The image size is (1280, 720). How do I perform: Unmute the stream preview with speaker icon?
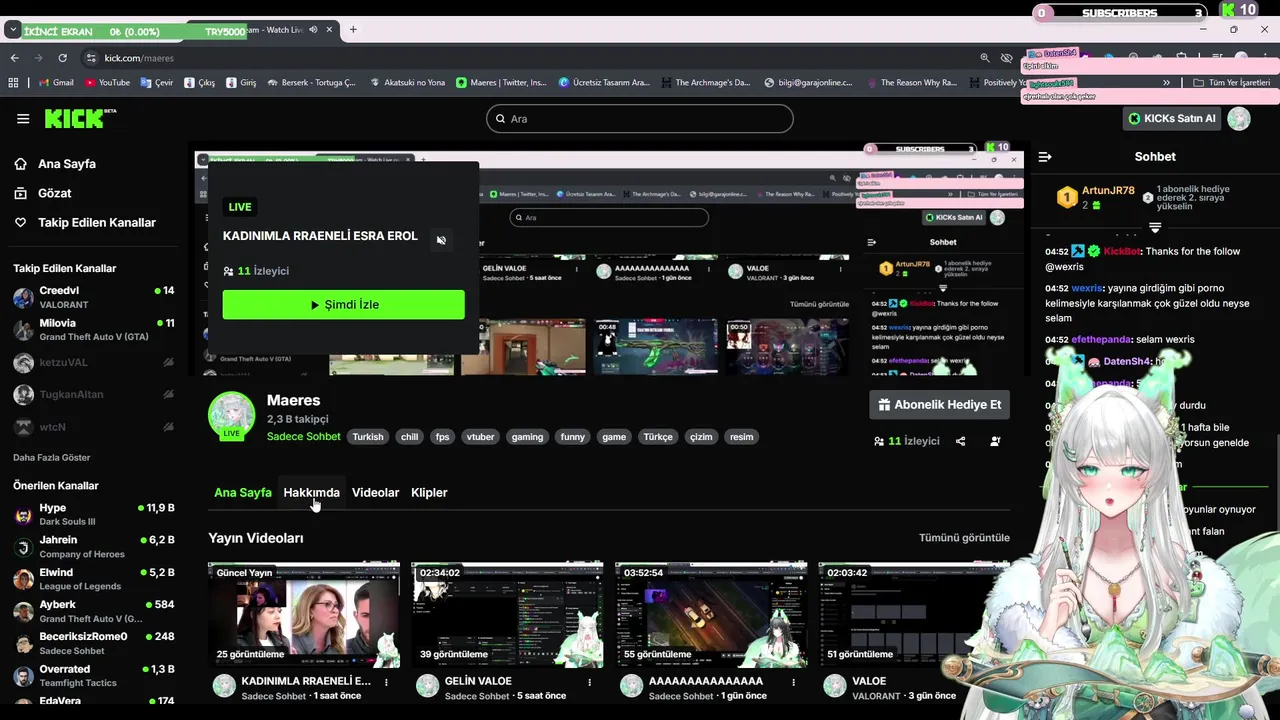[441, 240]
